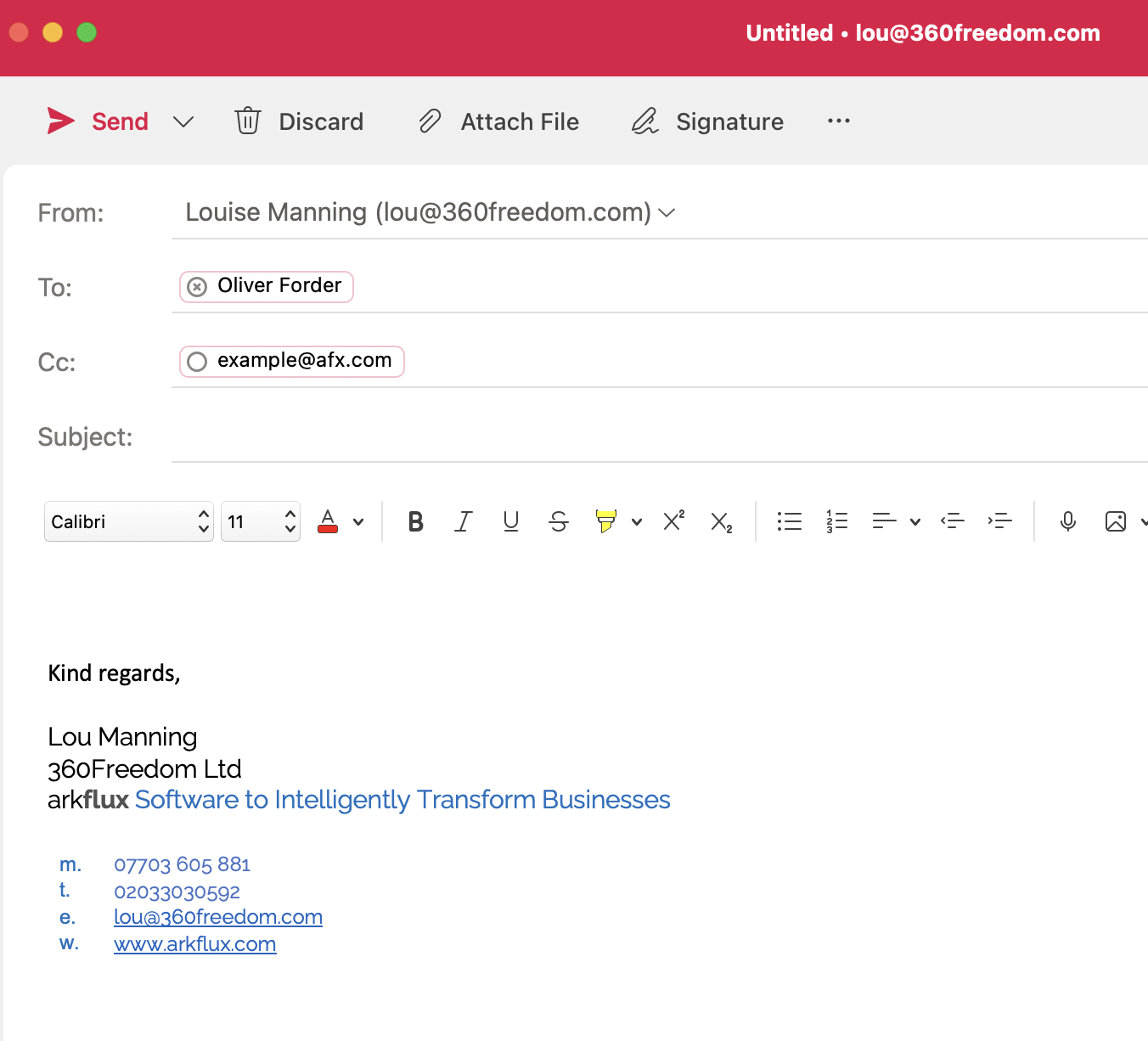Open the Calibri font name dropdown
The width and height of the screenshot is (1148, 1041).
coord(128,521)
